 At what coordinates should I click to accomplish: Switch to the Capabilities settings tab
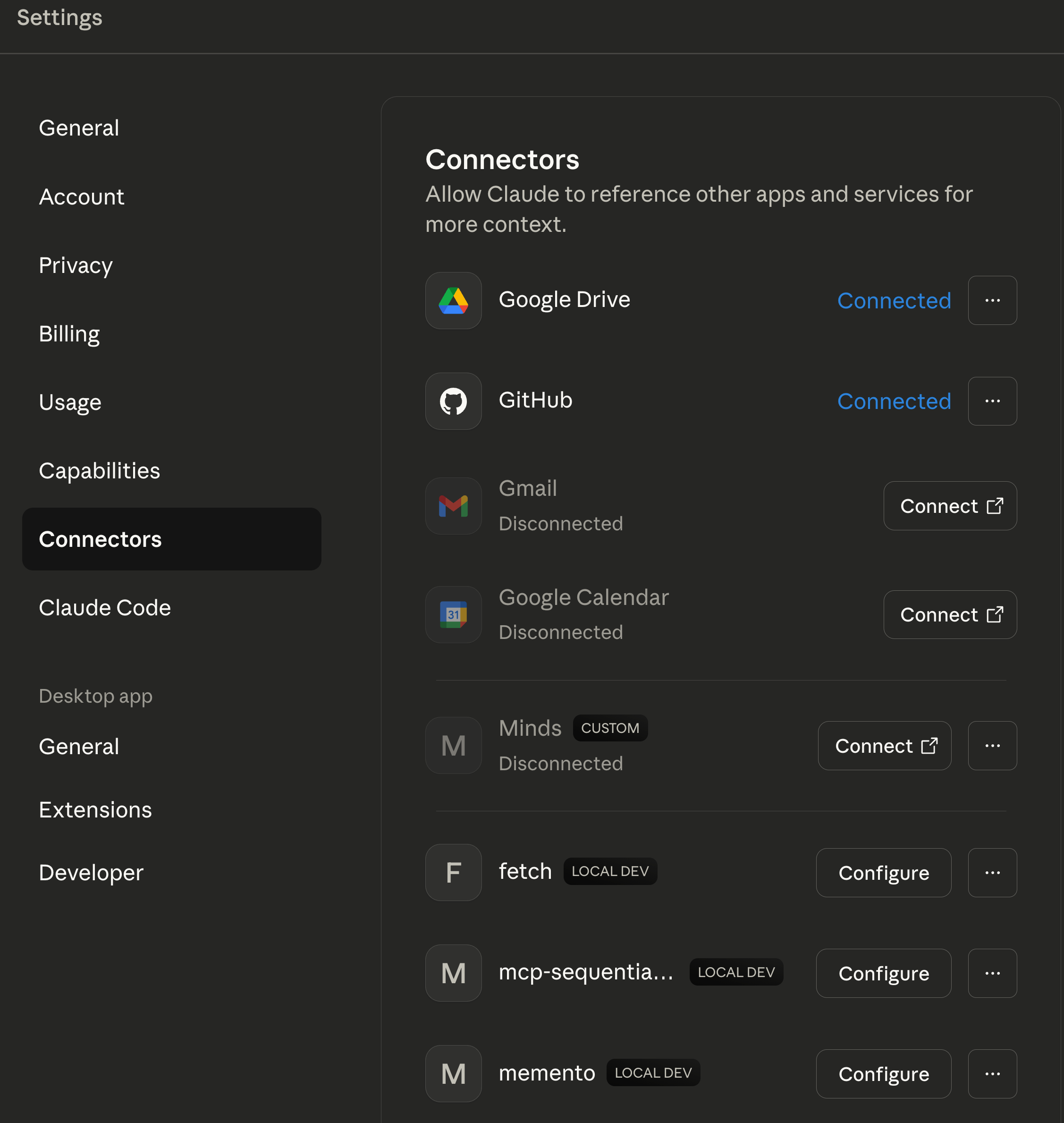click(x=99, y=470)
